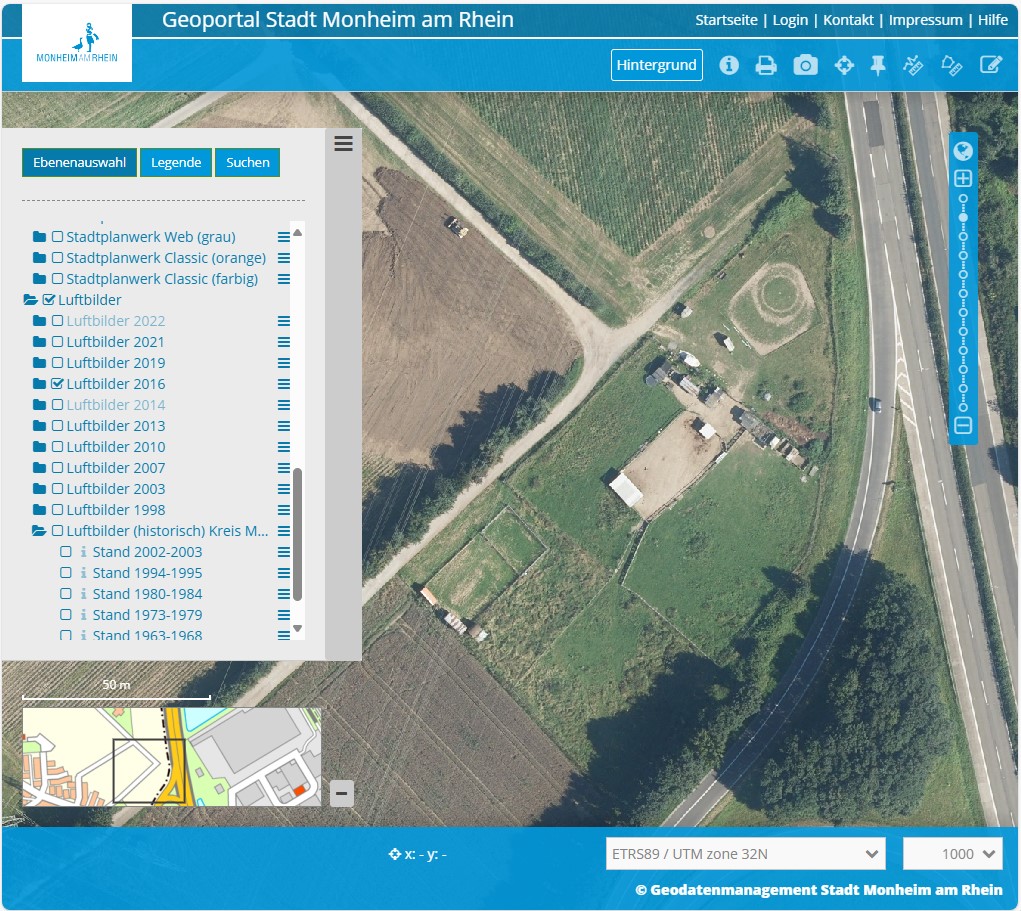1021x911 pixels.
Task: Switch to the Suchen tab
Action: click(x=247, y=162)
